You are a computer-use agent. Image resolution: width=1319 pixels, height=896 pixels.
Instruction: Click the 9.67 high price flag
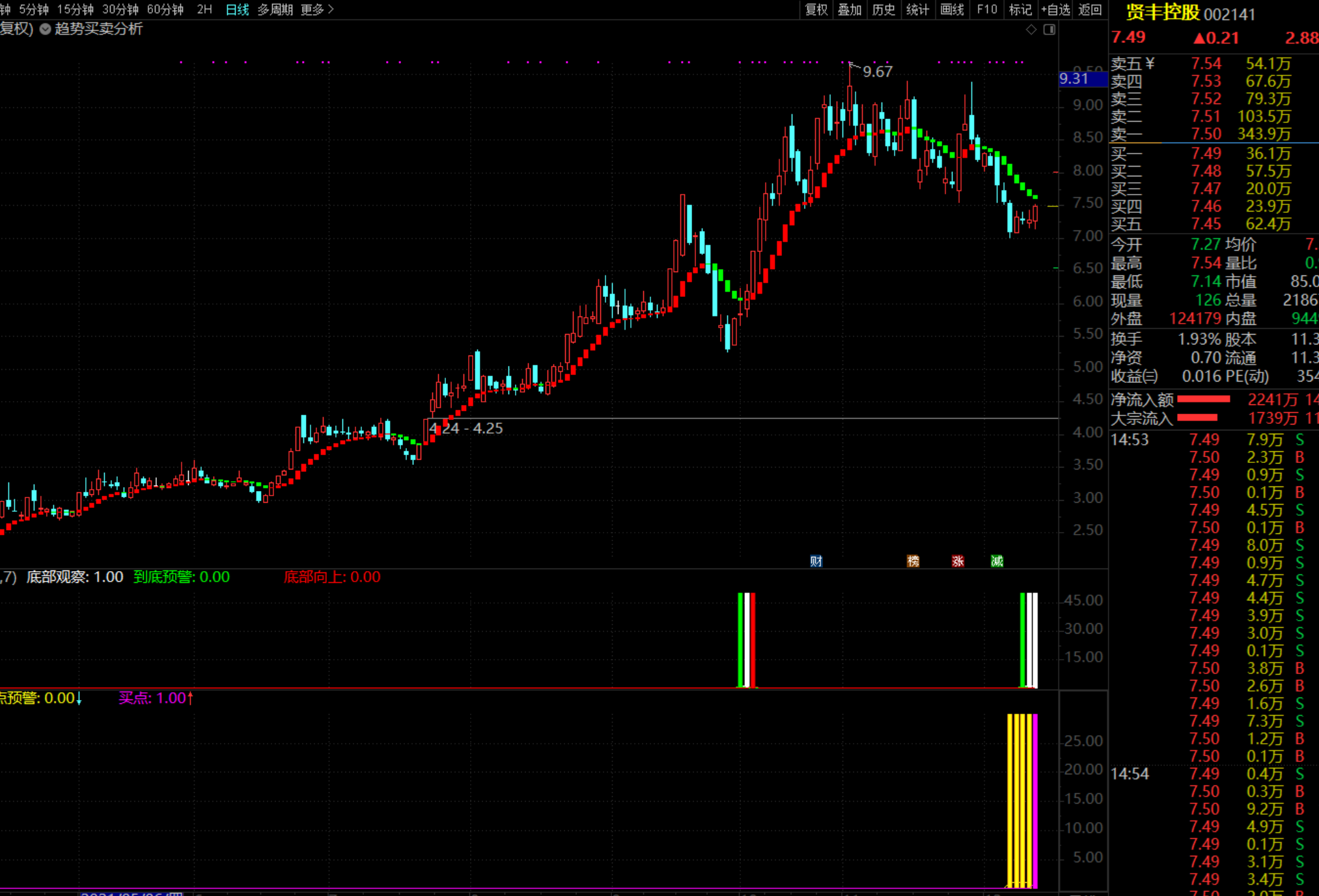coord(876,72)
